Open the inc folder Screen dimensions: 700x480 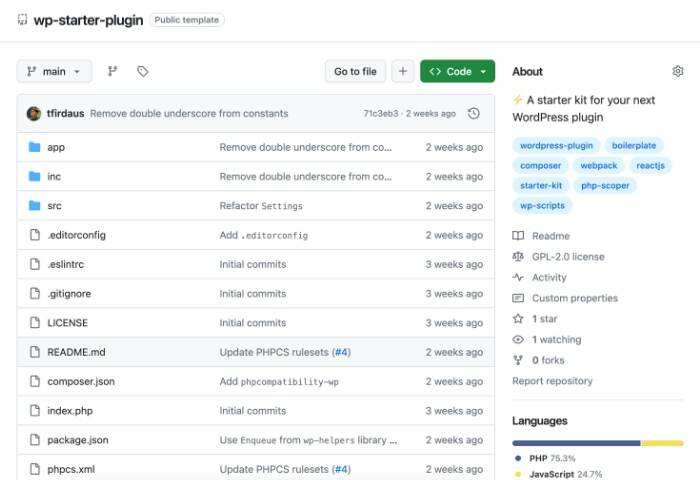[x=54, y=176]
